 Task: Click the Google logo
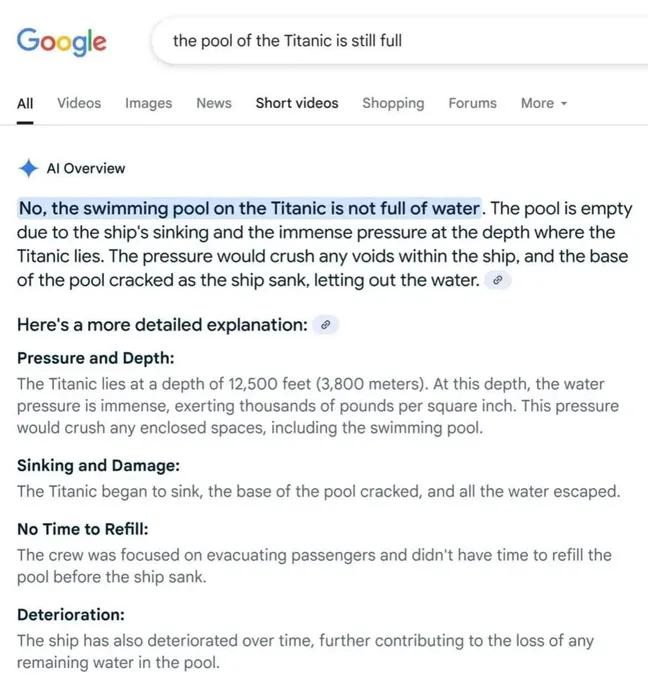coord(61,41)
